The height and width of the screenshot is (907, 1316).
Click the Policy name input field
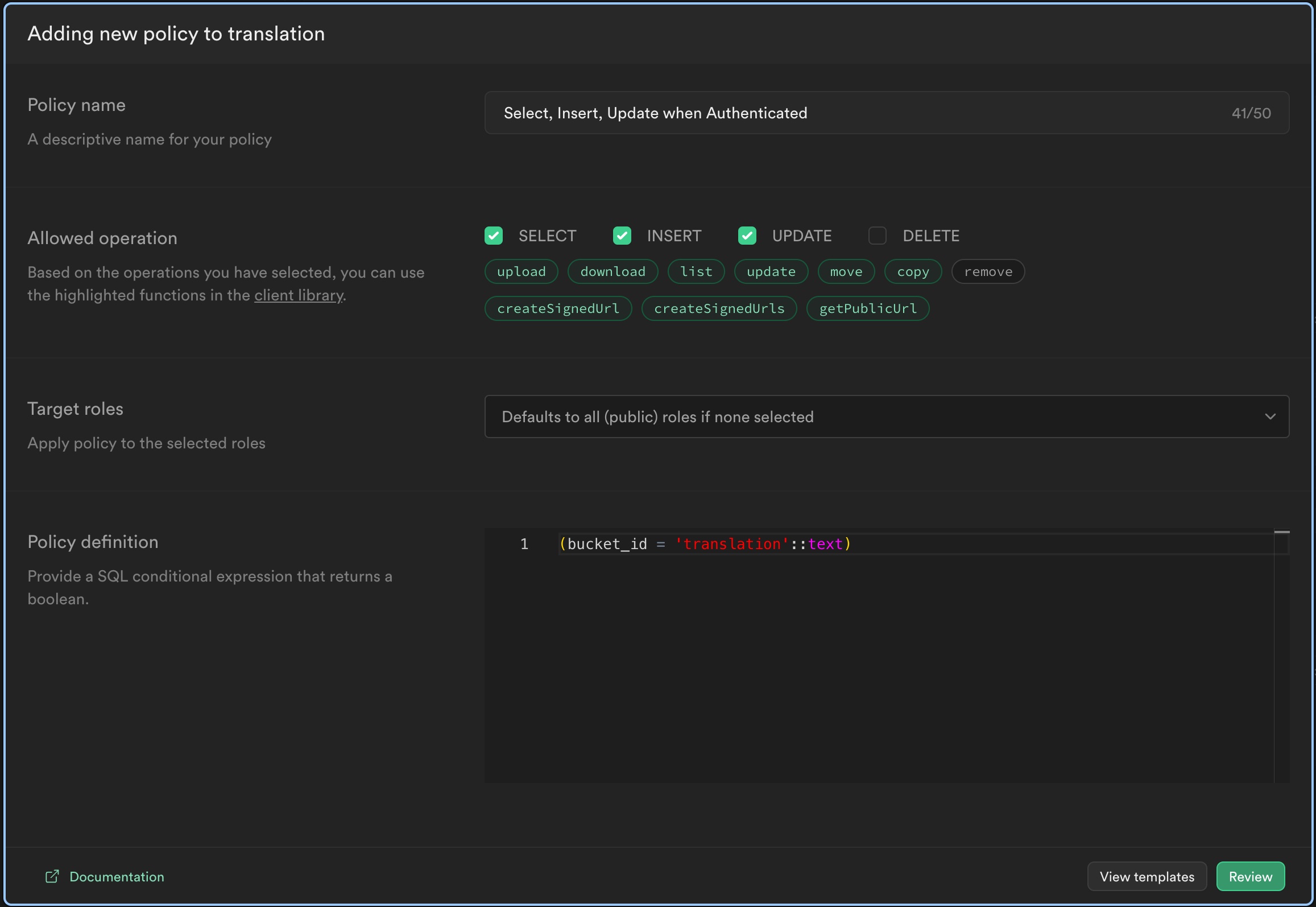885,112
